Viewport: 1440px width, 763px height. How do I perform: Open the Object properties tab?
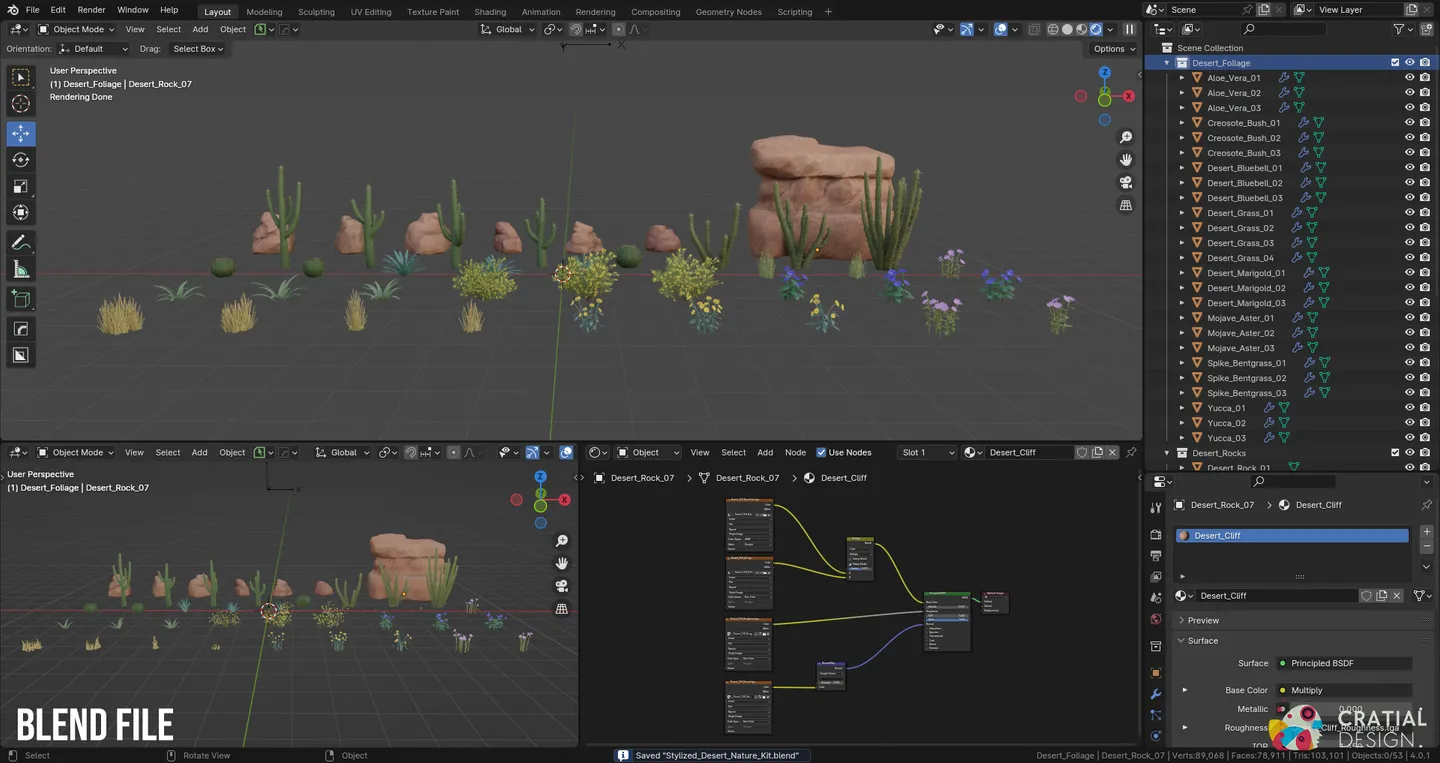[x=1156, y=673]
